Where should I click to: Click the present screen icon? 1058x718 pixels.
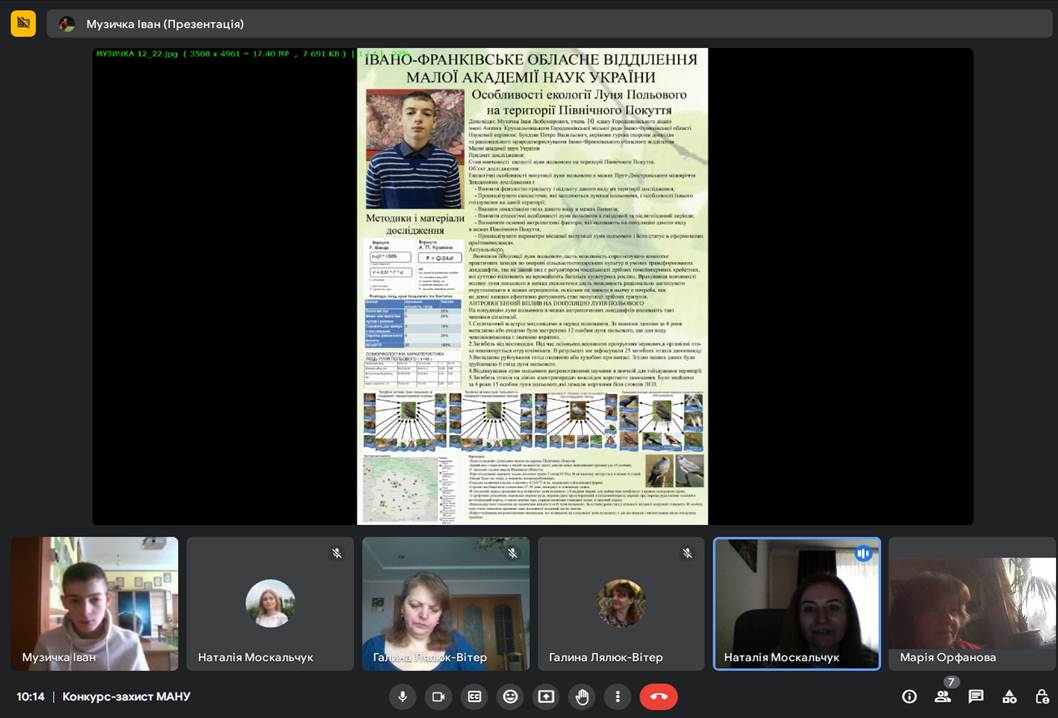click(x=546, y=697)
